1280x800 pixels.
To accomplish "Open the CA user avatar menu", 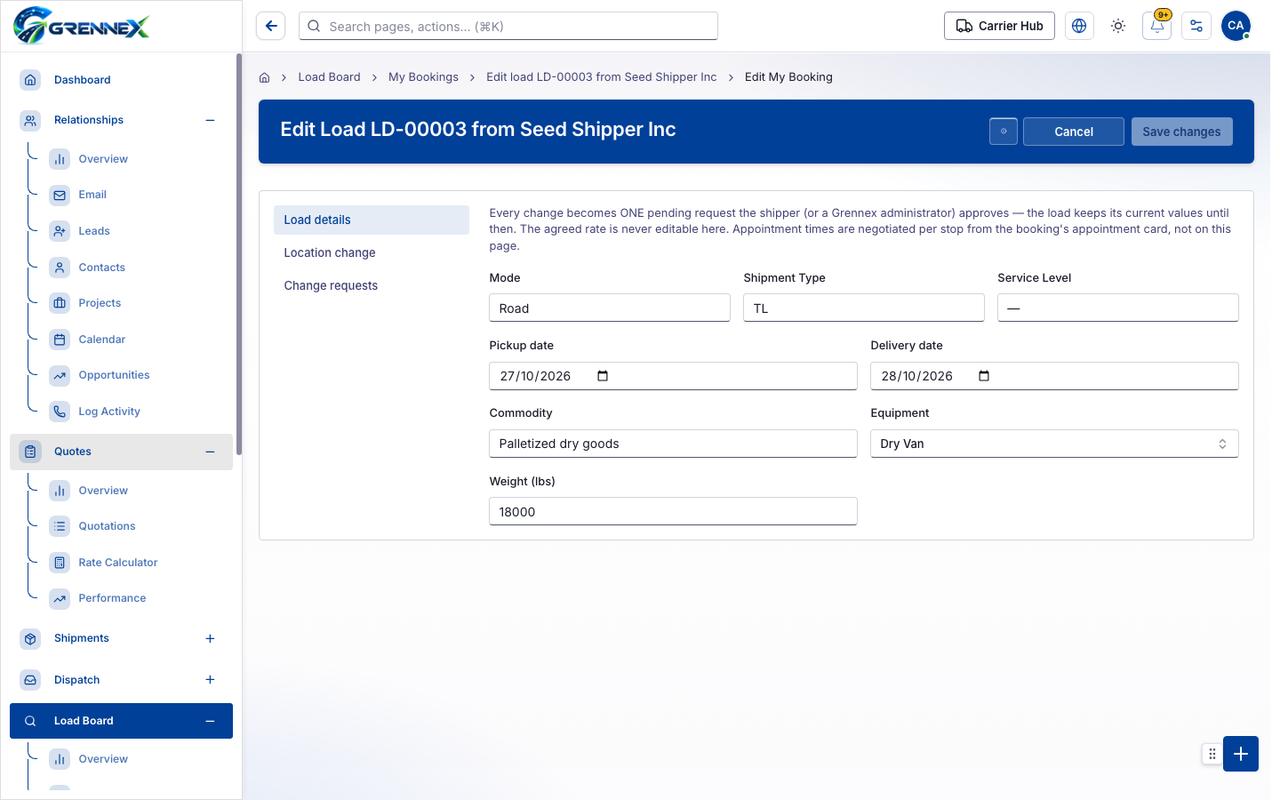I will pos(1236,26).
